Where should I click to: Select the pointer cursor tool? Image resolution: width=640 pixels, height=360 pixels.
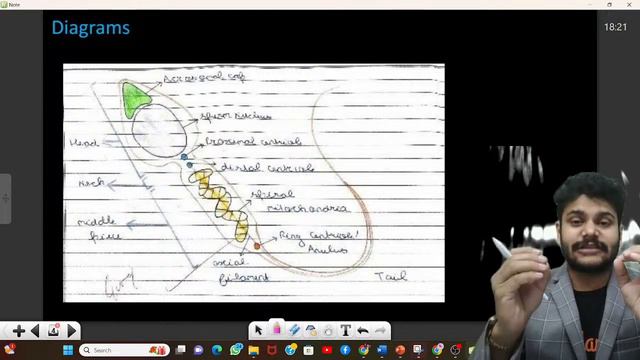pos(258,330)
